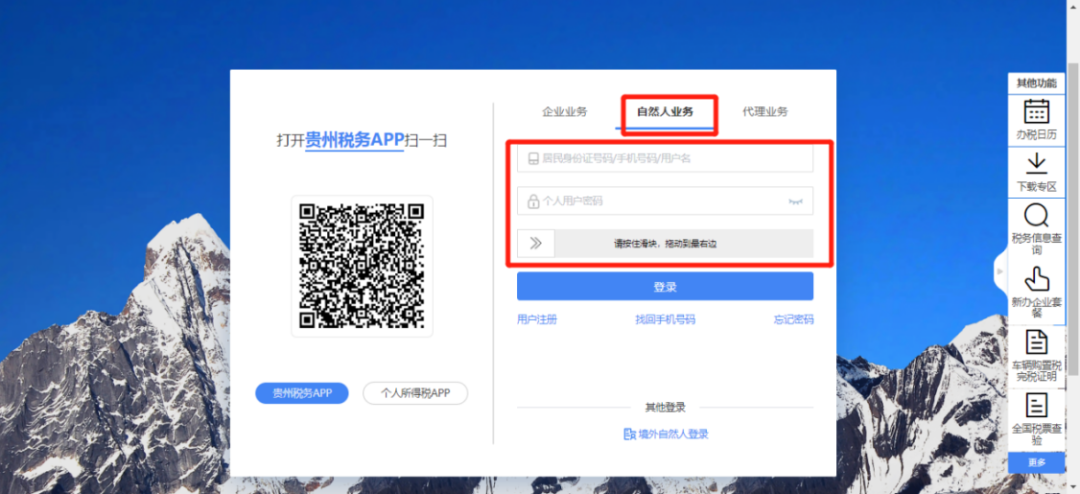Toggle password visibility eye icon
The height and width of the screenshot is (494, 1080).
(795, 201)
